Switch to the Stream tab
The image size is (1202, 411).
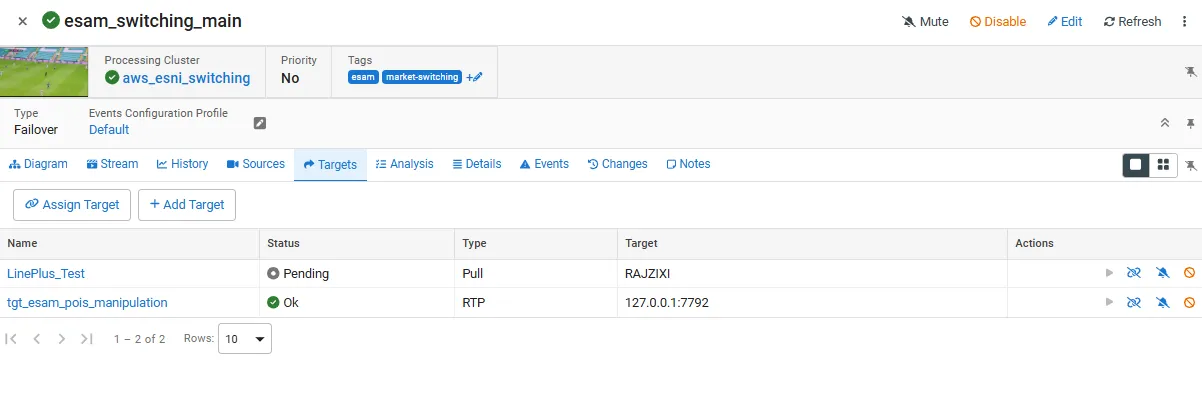point(112,164)
